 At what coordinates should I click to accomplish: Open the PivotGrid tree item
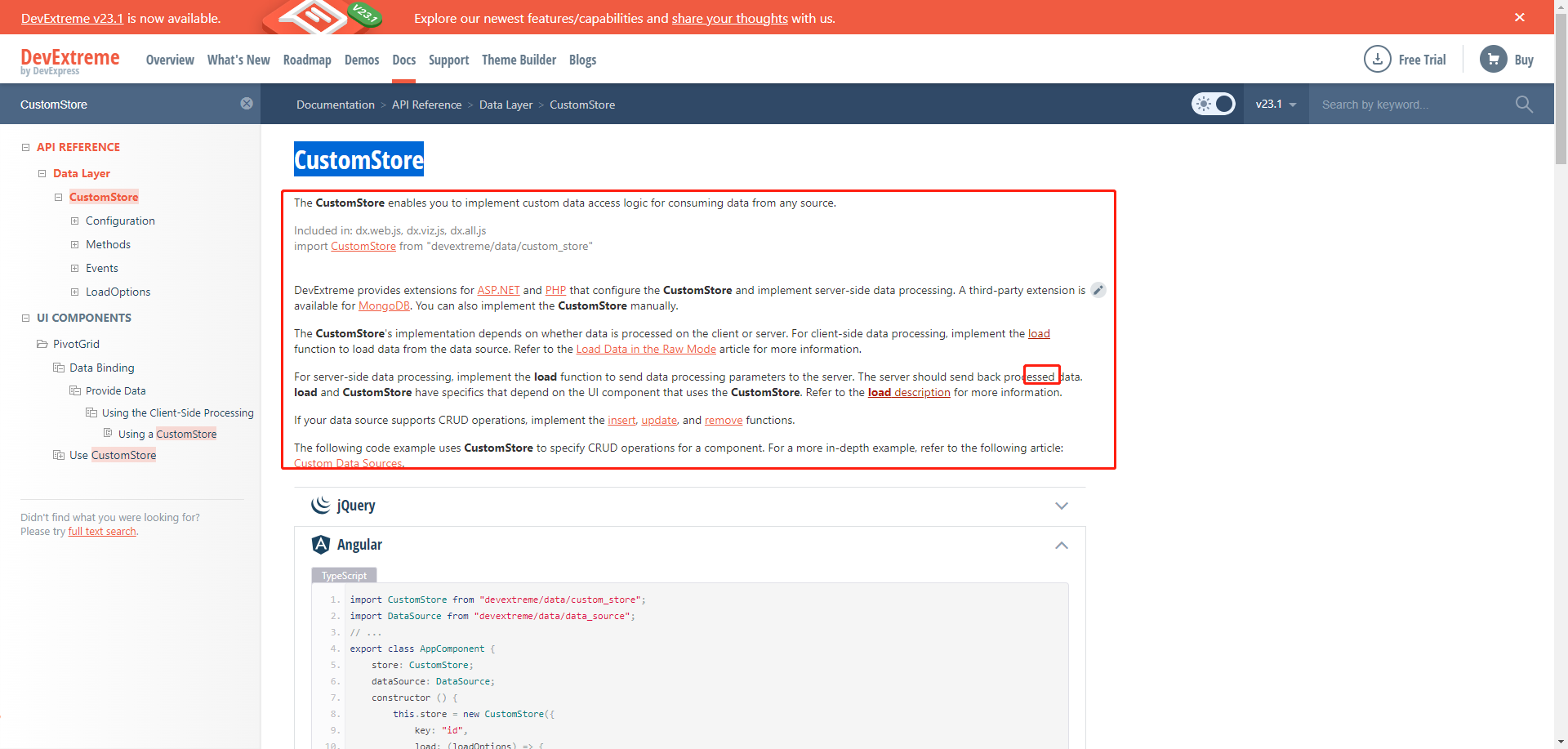(x=76, y=344)
